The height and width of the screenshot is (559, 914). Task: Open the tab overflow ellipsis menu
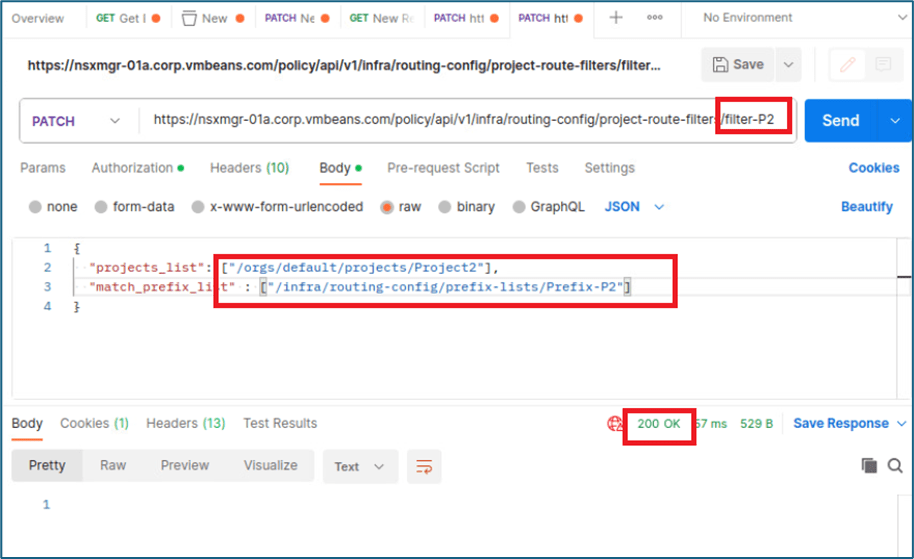(655, 18)
